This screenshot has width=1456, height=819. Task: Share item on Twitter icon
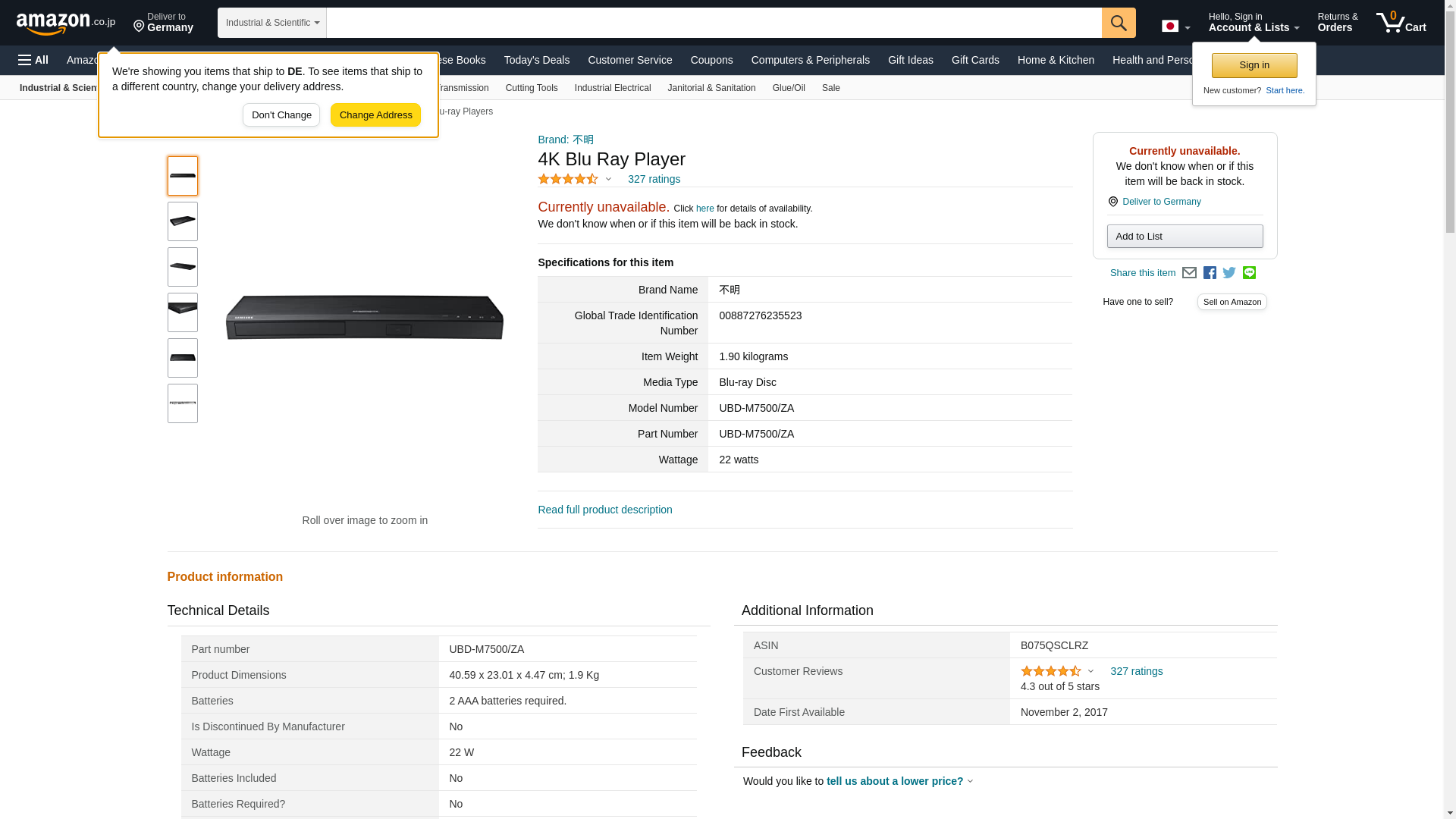point(1229,273)
